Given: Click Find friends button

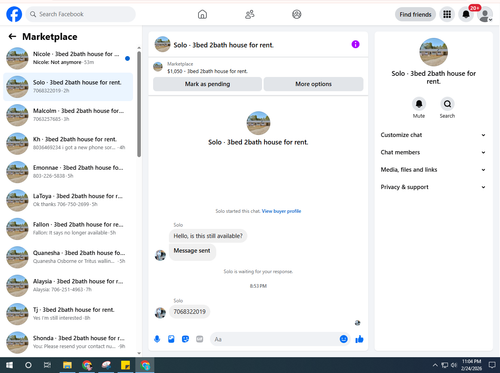Looking at the screenshot, I should click(x=415, y=14).
